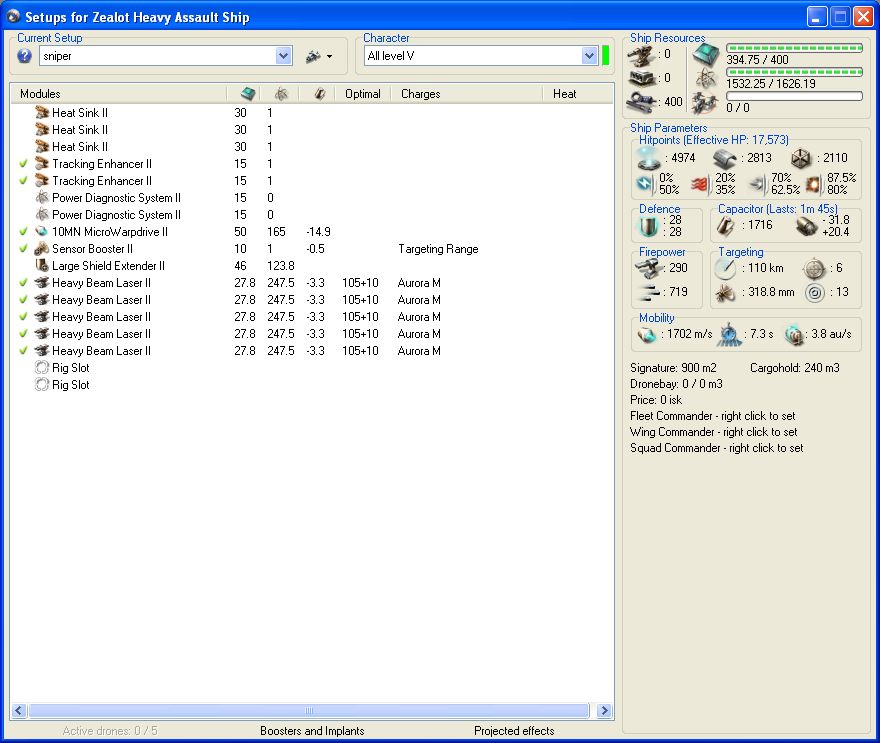Click the Charges column header
This screenshot has height=743, width=880.
466,94
